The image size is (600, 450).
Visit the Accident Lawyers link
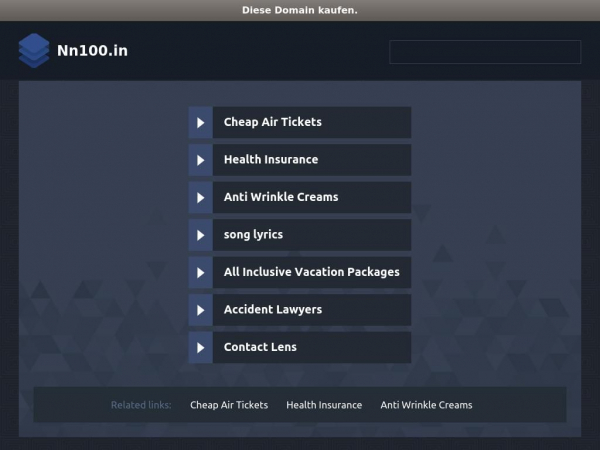coord(273,310)
